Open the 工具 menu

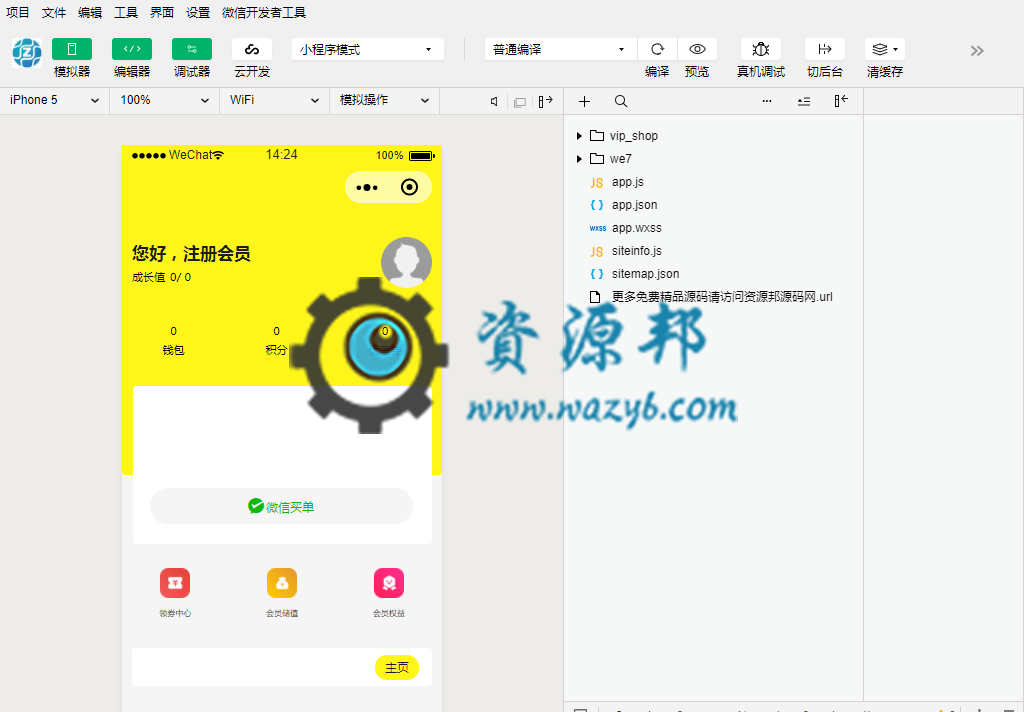126,12
